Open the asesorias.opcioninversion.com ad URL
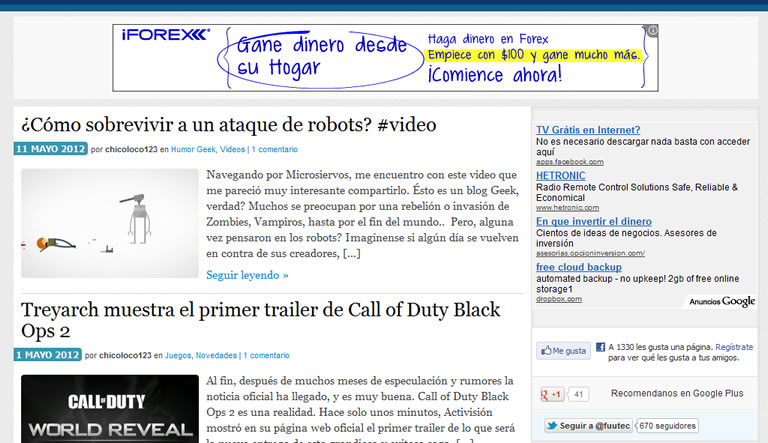Viewport: 768px width, 443px height. 590,253
